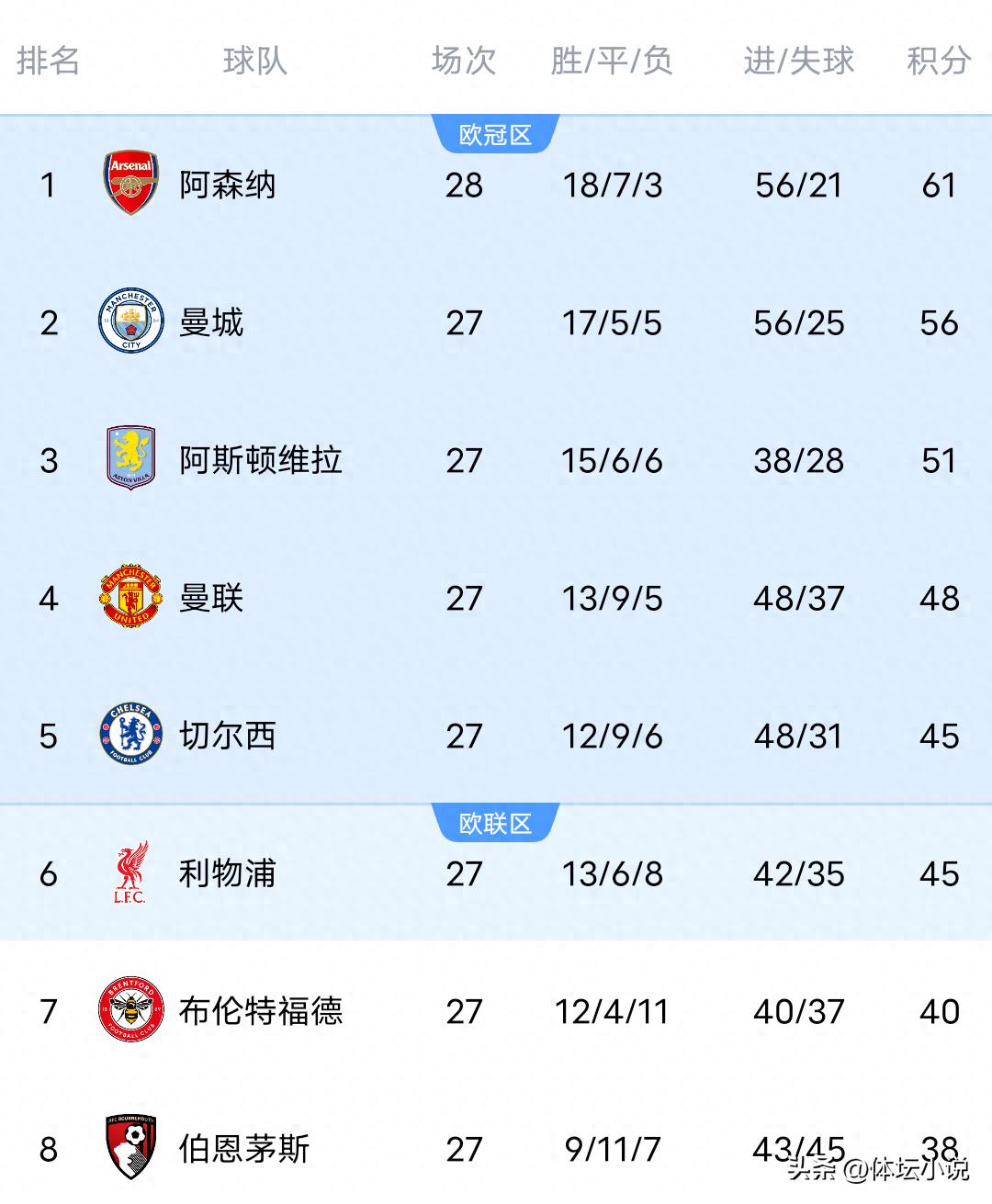Viewport: 992px width, 1204px height.
Task: Open the 布伦特福德 team name link
Action: coord(260,1011)
